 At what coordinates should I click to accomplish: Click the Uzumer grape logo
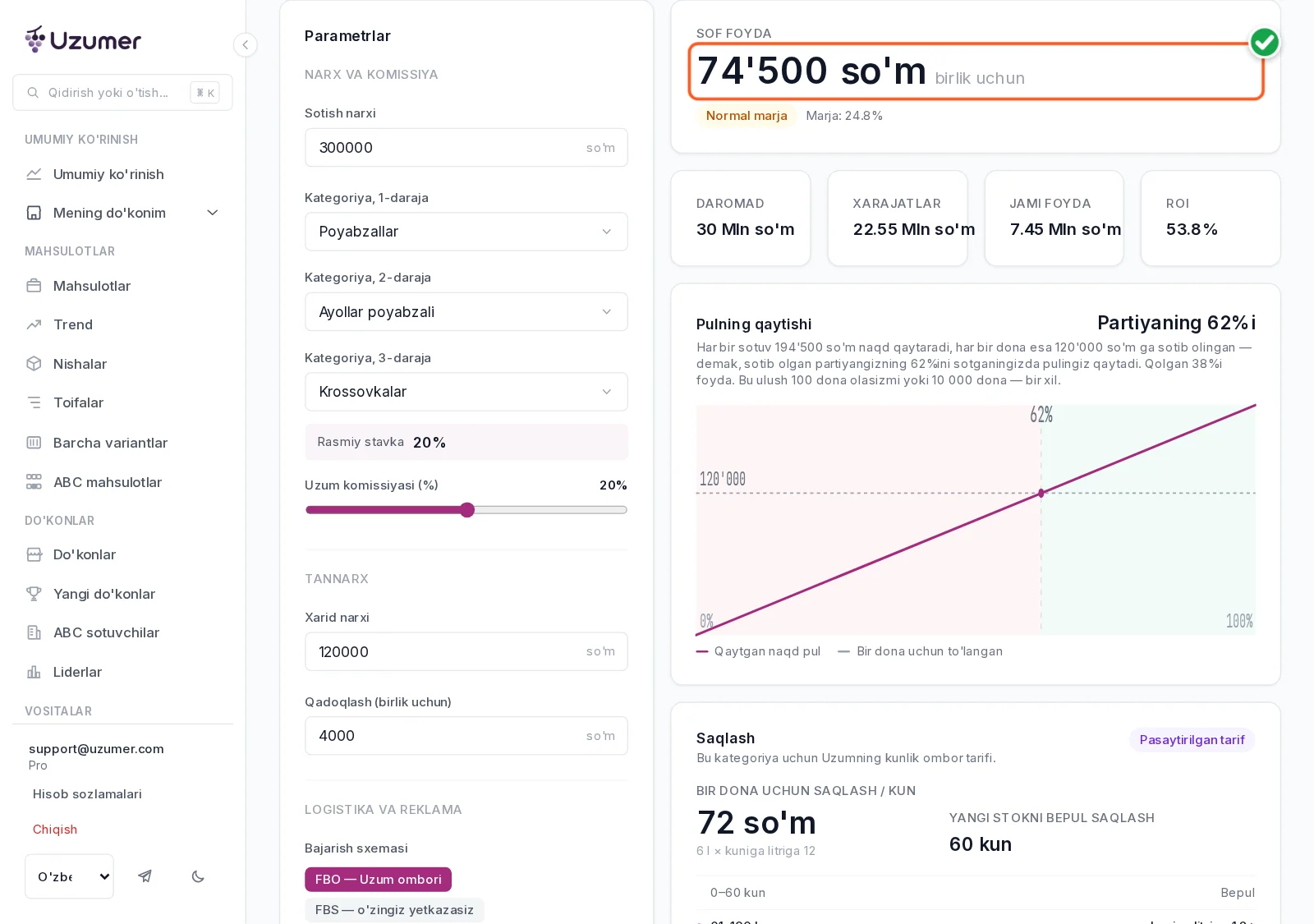(35, 39)
